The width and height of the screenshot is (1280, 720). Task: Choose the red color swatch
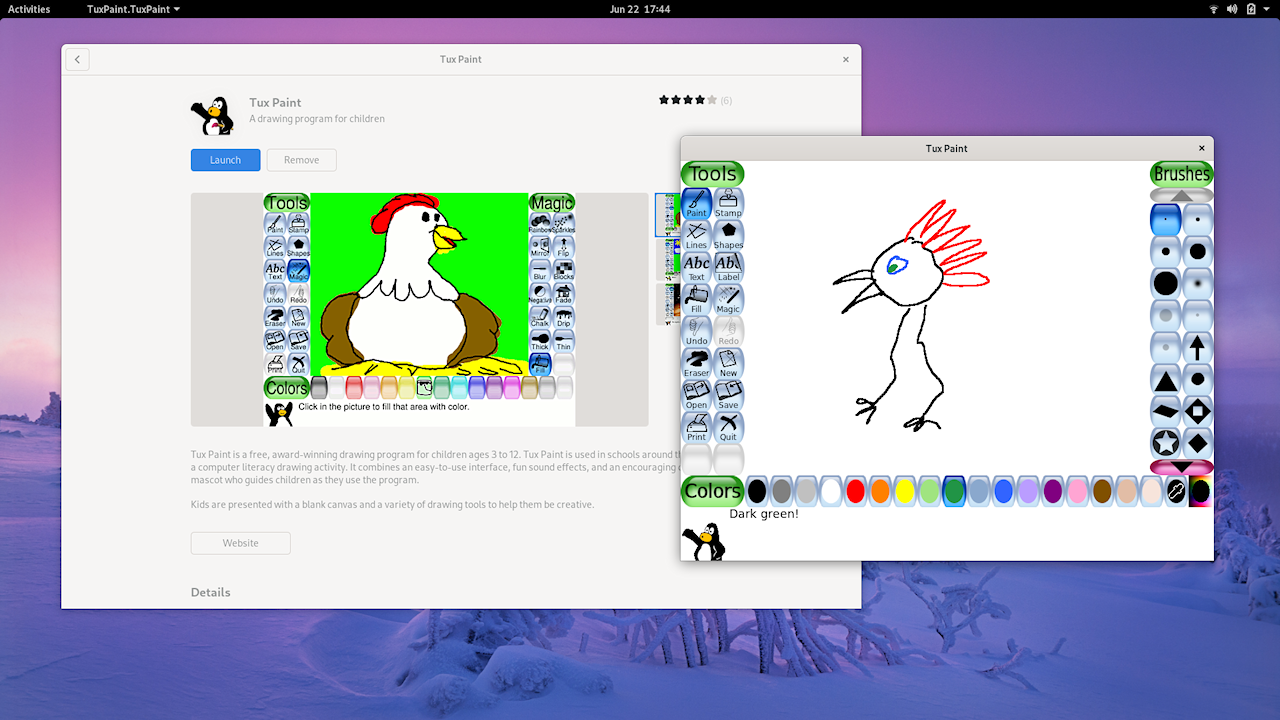pos(856,491)
